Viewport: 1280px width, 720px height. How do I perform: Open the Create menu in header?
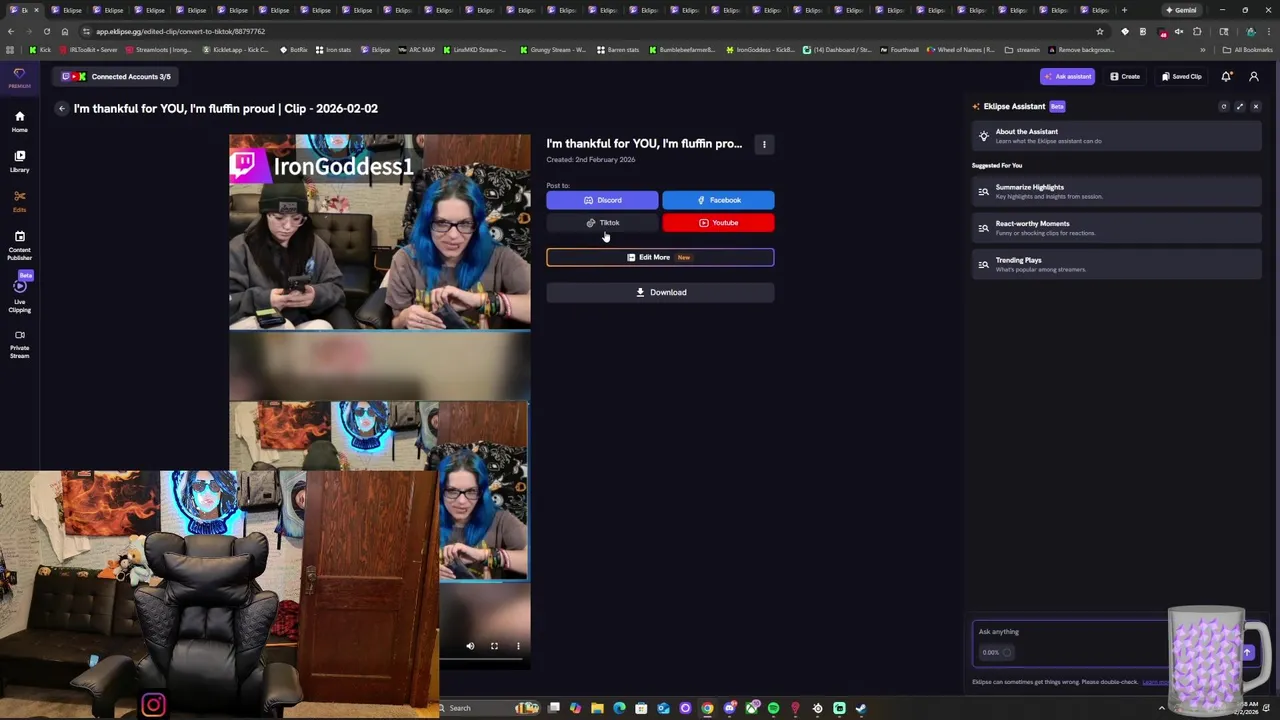click(x=1124, y=76)
